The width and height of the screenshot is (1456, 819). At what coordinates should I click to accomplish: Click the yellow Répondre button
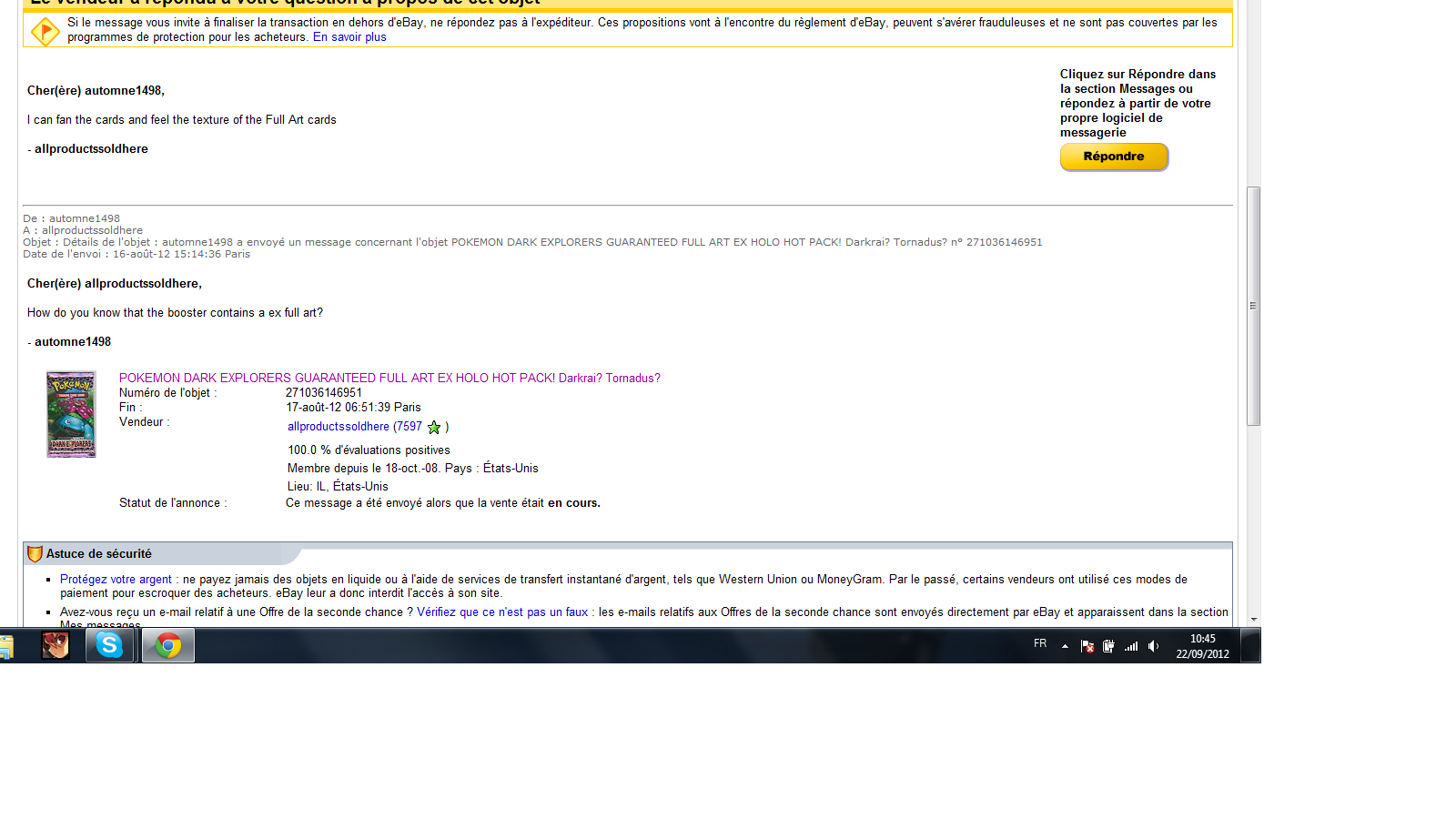1114,157
